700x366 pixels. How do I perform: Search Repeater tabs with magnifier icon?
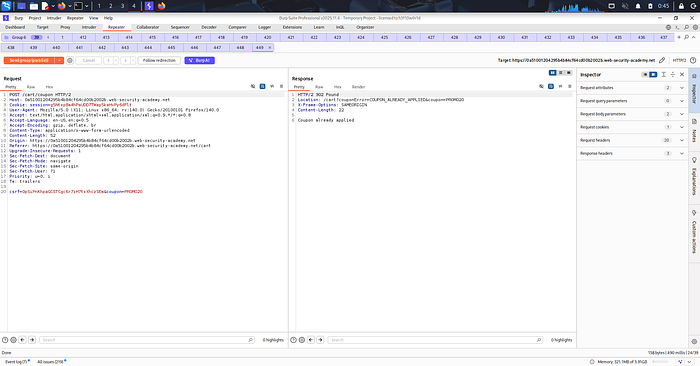click(686, 37)
